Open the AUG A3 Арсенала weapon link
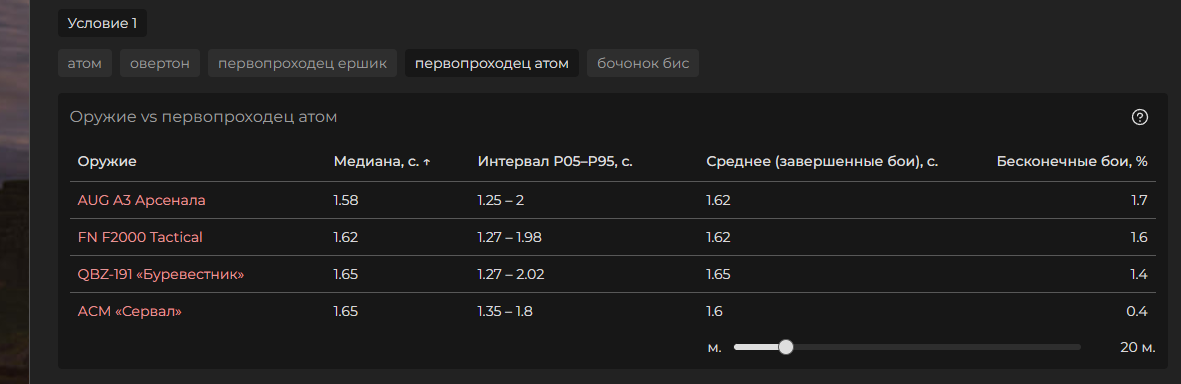This screenshot has width=1181, height=384. tap(142, 200)
